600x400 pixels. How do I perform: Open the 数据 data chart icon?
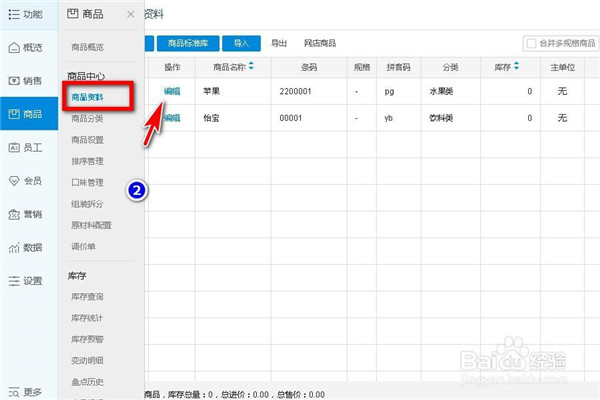[26, 247]
